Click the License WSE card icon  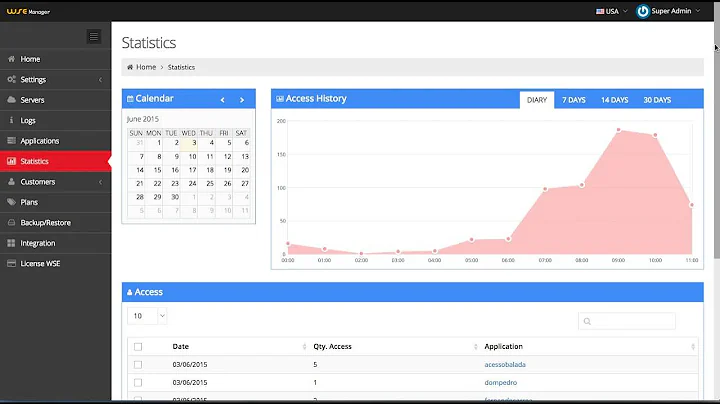[x=11, y=264]
